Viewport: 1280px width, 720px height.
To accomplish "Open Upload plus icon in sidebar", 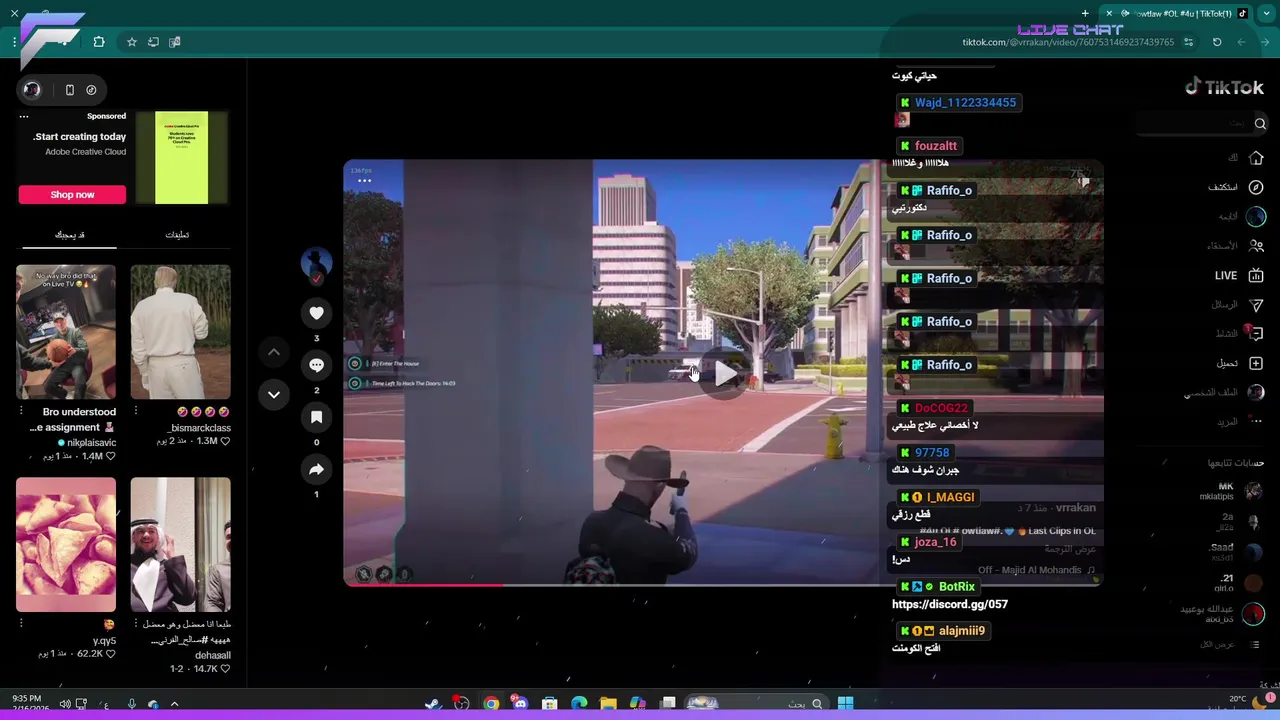I will [x=1256, y=363].
